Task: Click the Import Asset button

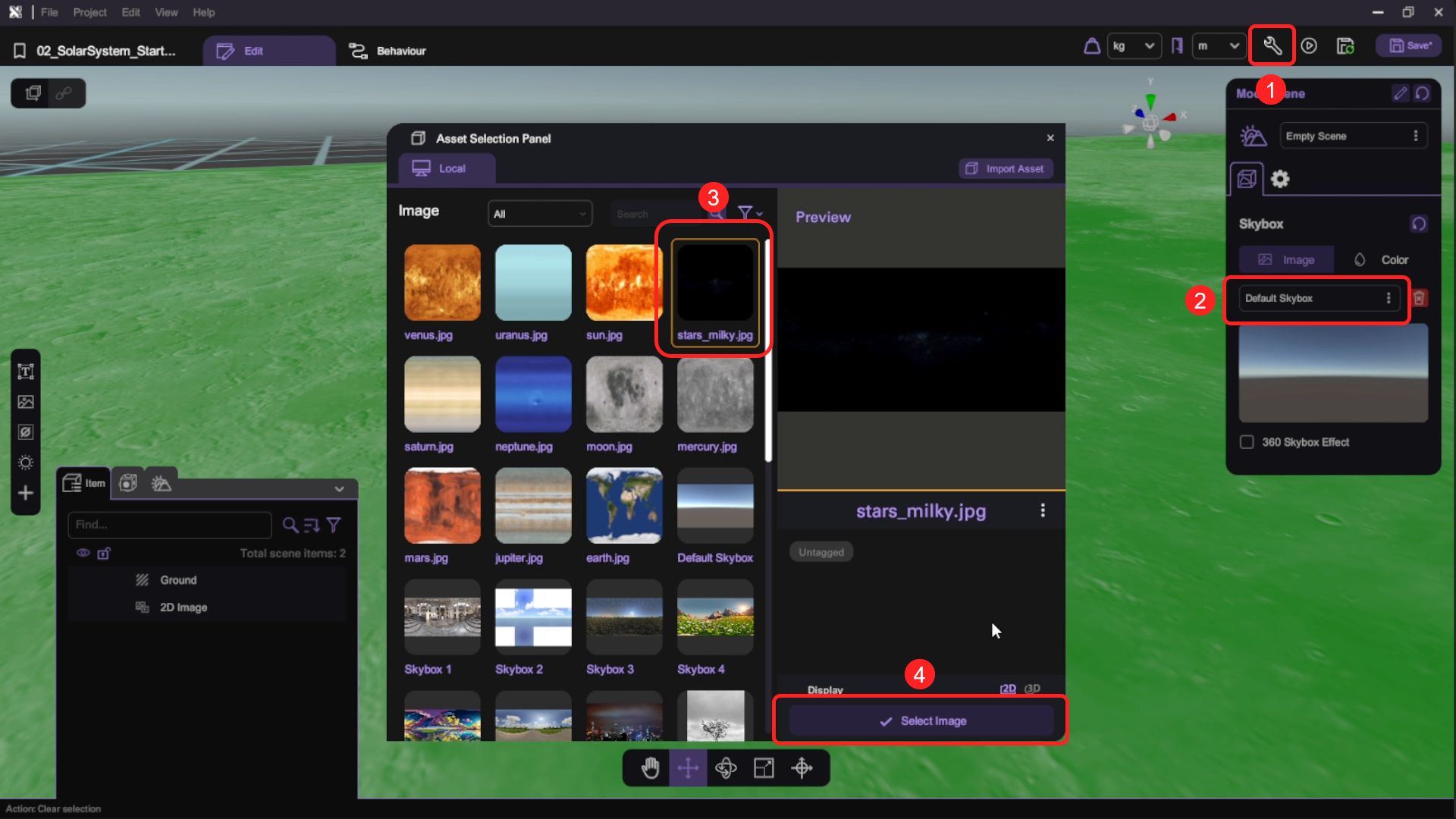Action: click(x=1006, y=168)
